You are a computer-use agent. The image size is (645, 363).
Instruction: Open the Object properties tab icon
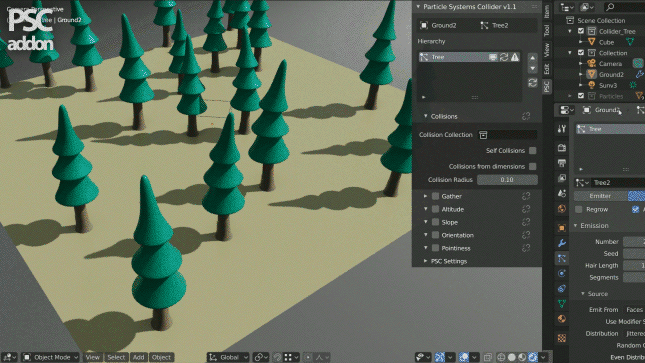click(561, 228)
